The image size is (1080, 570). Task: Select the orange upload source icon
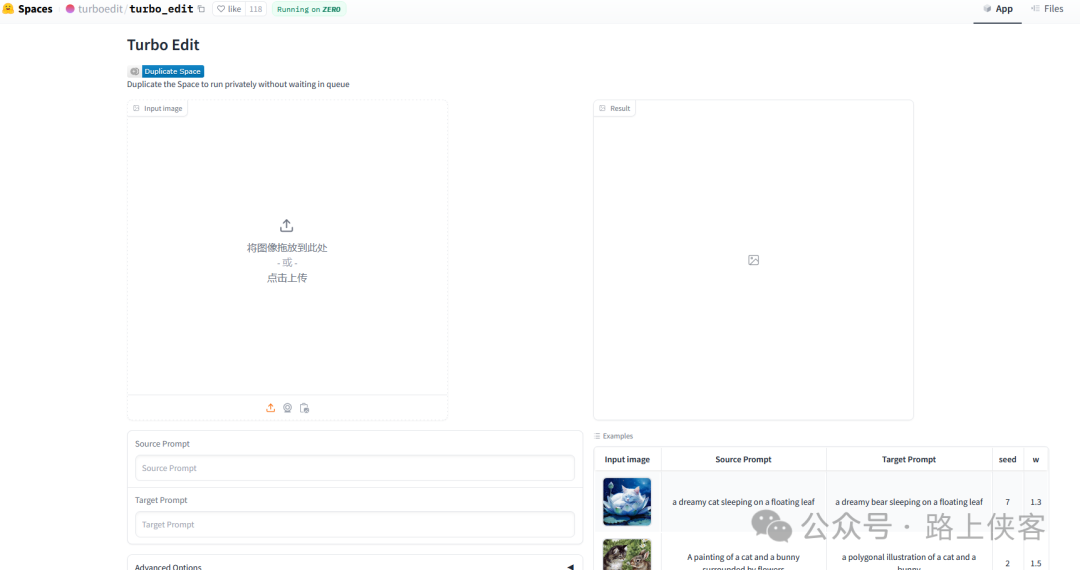click(x=271, y=408)
